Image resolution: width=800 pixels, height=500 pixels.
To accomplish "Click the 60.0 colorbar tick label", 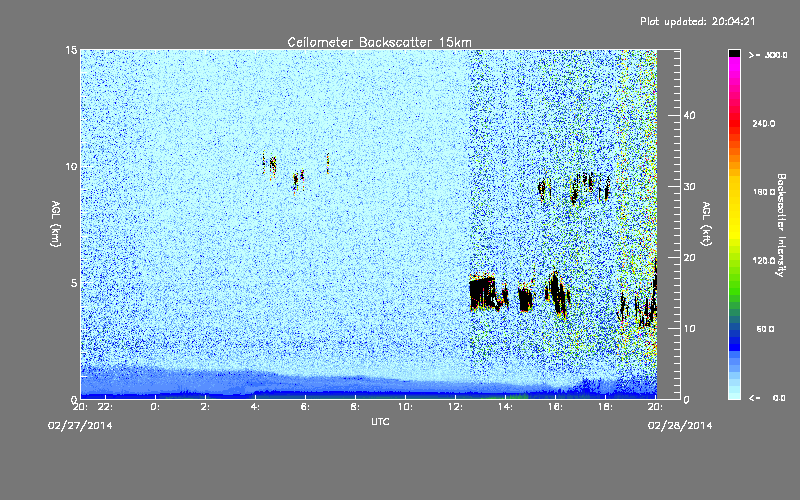I will pos(765,329).
